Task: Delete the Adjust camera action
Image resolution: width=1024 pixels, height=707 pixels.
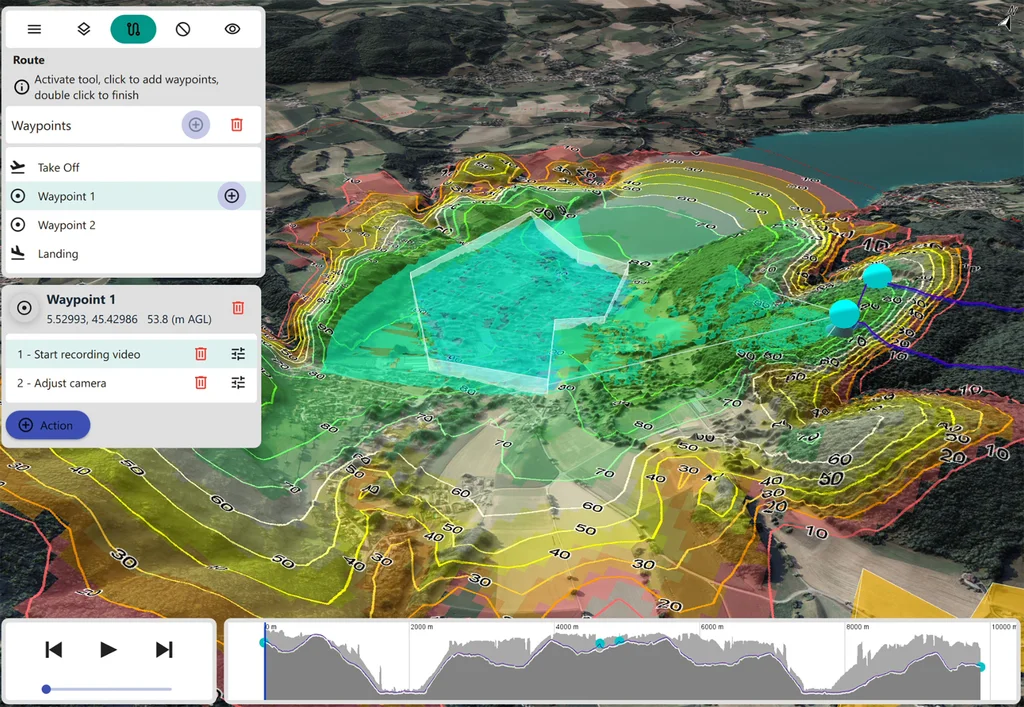Action: [x=200, y=383]
